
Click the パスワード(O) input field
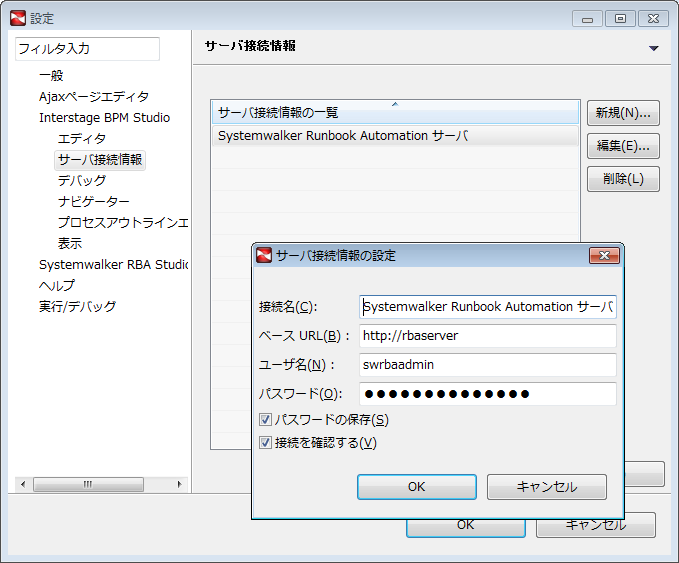point(488,394)
